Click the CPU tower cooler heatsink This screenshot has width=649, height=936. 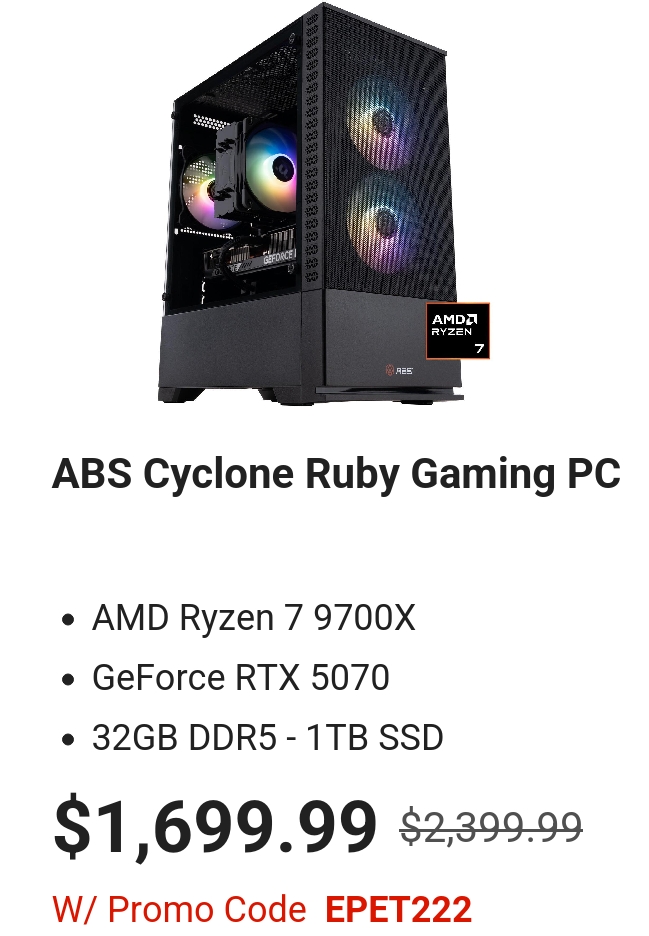(x=230, y=174)
